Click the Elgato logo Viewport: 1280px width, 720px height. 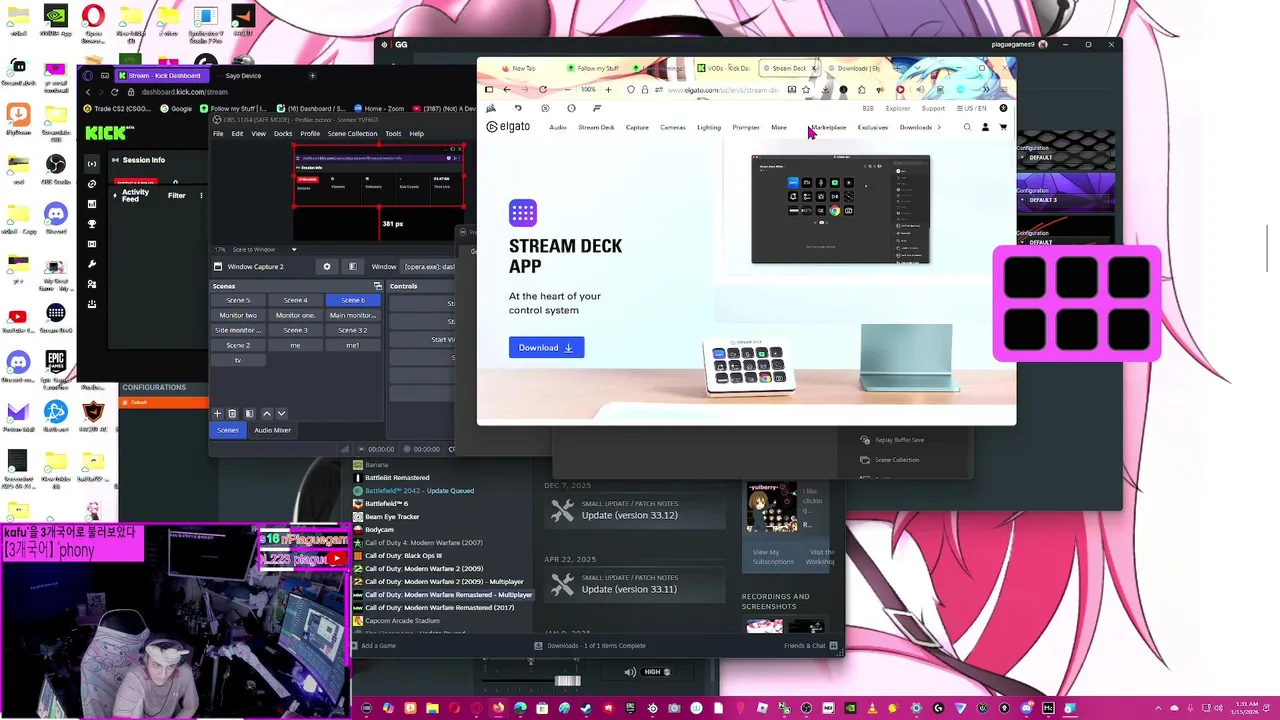pos(508,127)
